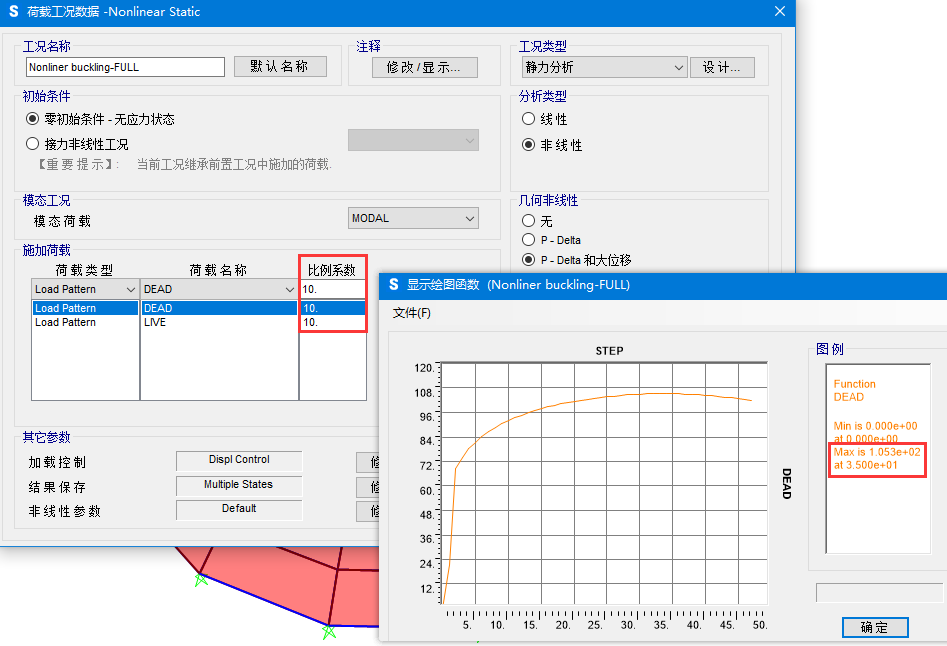Select the P - Delta radio option
The image size is (947, 646).
point(529,240)
